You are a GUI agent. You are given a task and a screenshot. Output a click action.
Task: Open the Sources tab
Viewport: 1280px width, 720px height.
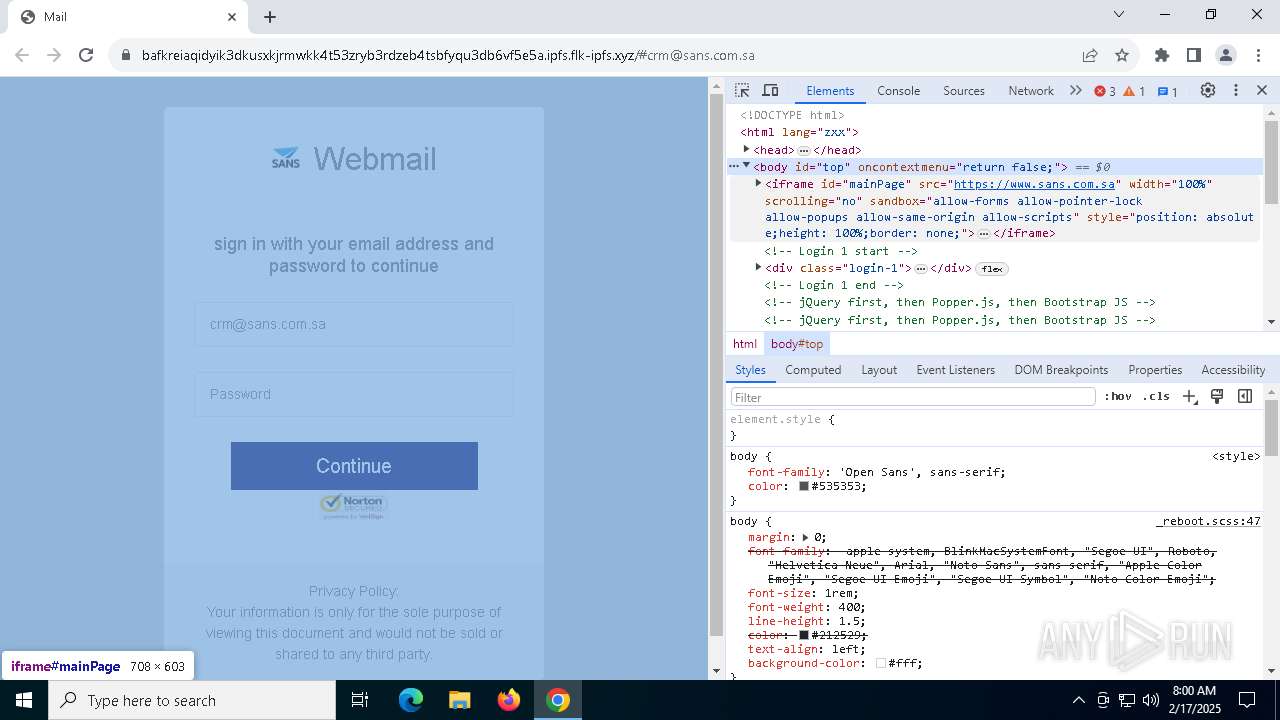point(964,91)
